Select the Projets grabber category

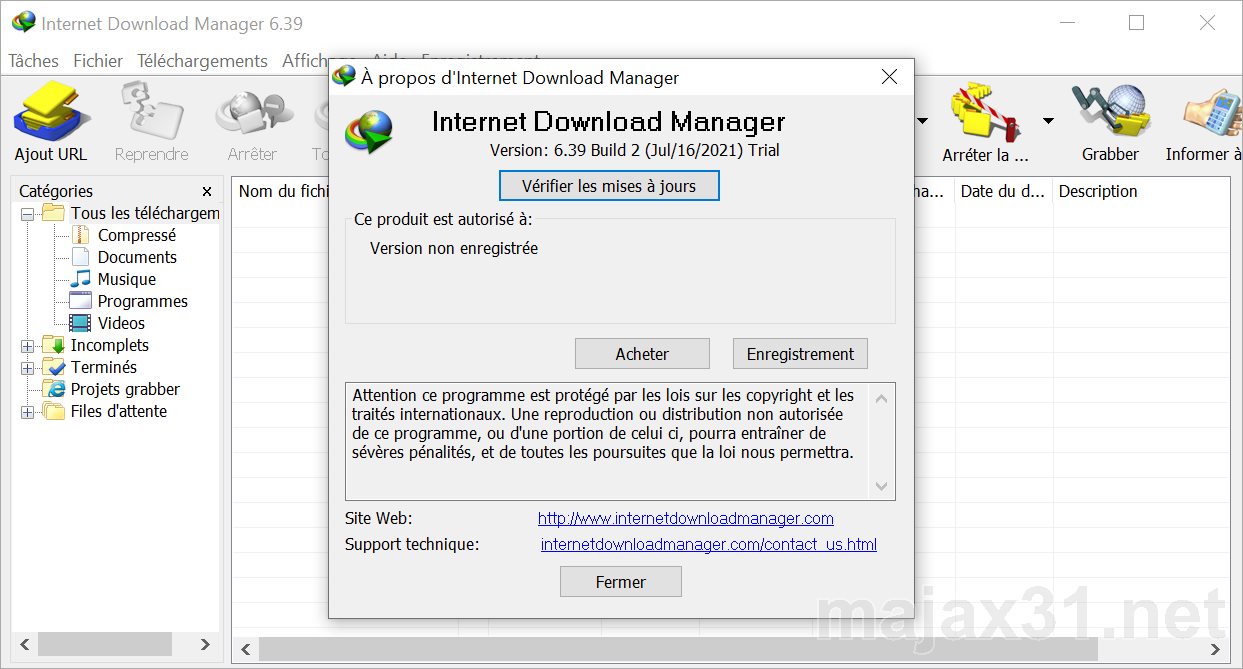125,389
